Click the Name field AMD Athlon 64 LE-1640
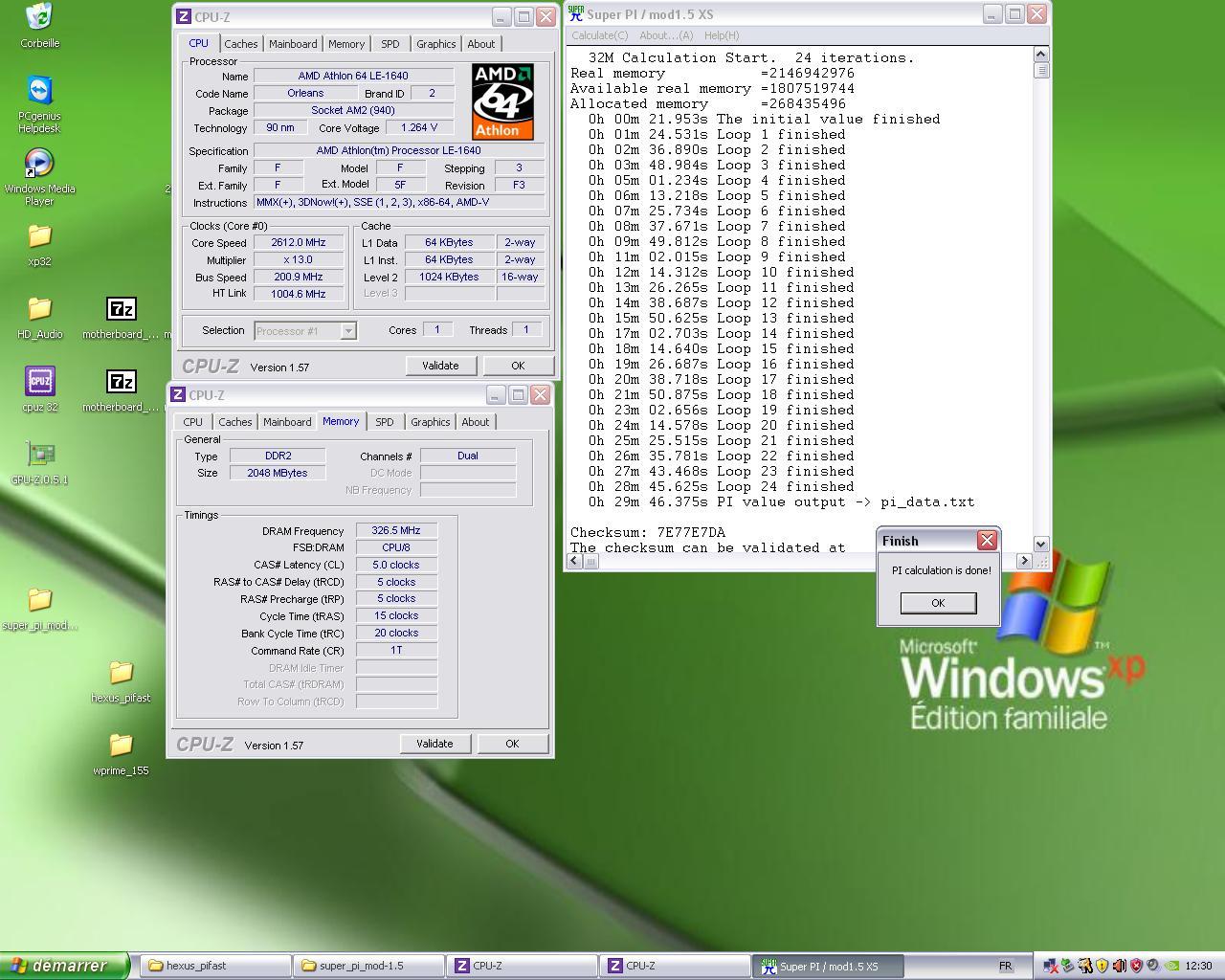This screenshot has width=1225, height=980. [x=353, y=77]
